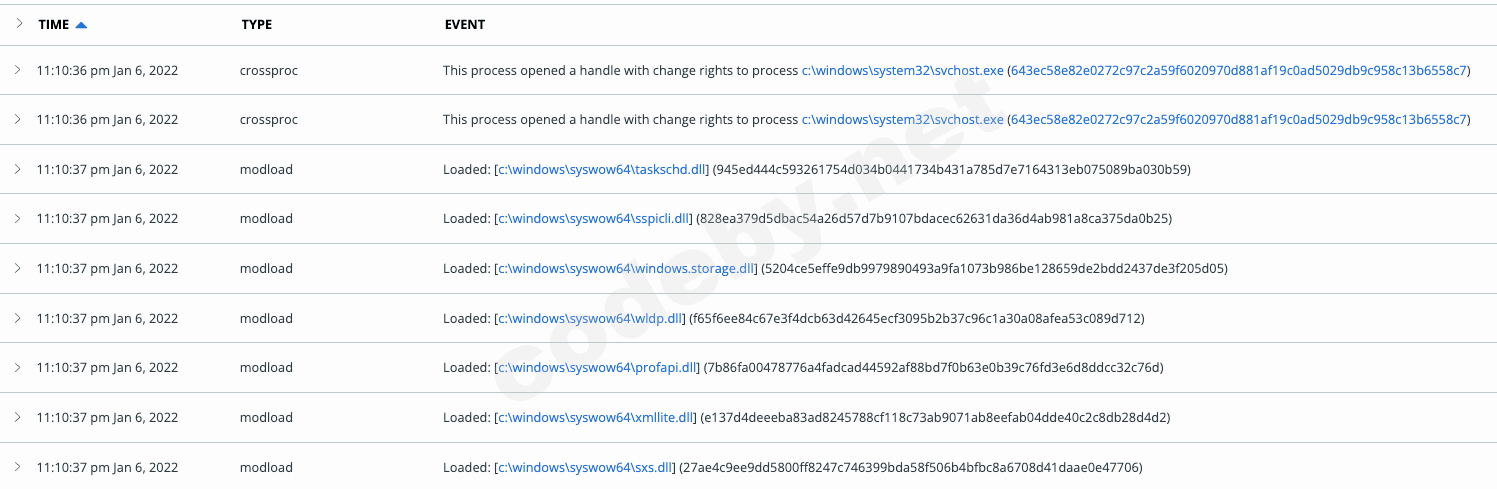Expand the windows.storage.dll modload row
Viewport: 1497px width, 489px height.
coord(18,268)
